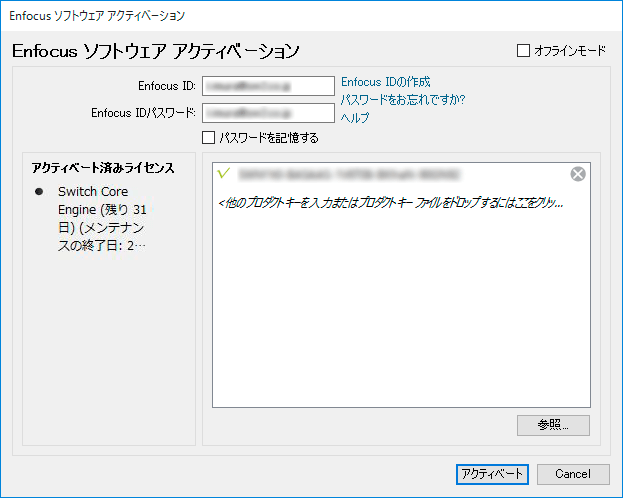Image resolution: width=623 pixels, height=498 pixels.
Task: Open the ヘルプ link
Action: (x=355, y=117)
